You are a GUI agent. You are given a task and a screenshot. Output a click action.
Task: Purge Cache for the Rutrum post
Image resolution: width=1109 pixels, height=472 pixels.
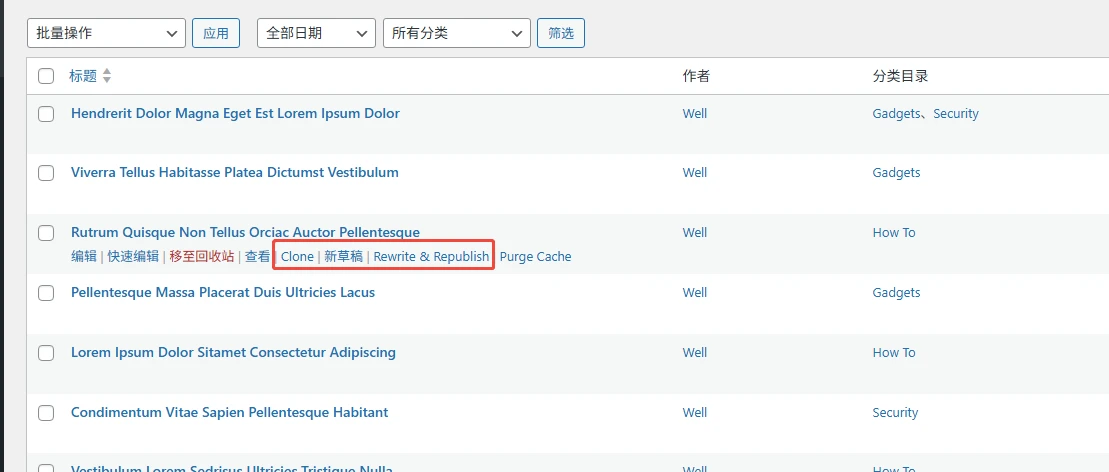(x=535, y=257)
